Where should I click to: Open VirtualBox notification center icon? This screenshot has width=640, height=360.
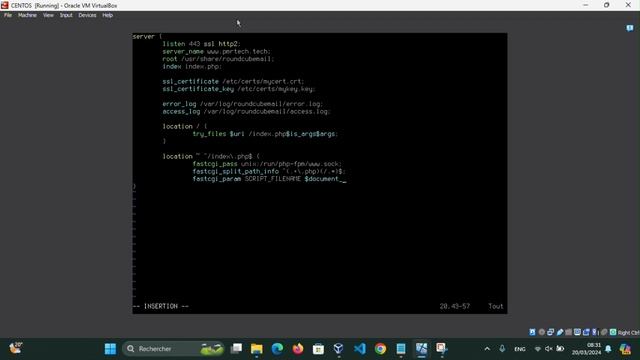(x=630, y=28)
